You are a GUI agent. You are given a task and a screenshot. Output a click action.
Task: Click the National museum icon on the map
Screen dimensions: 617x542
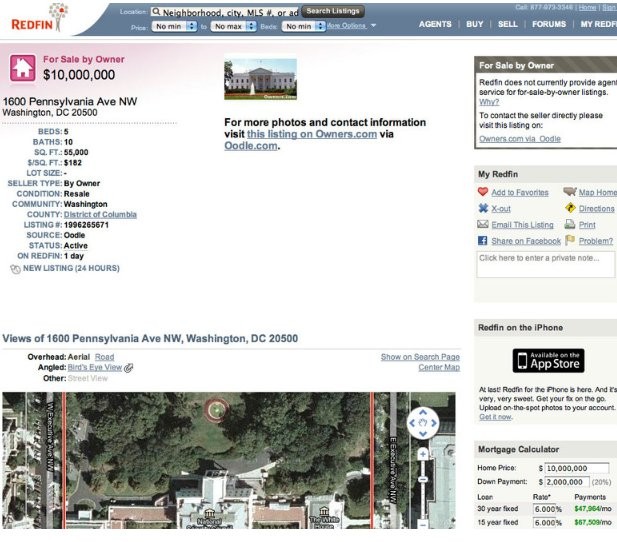click(210, 513)
